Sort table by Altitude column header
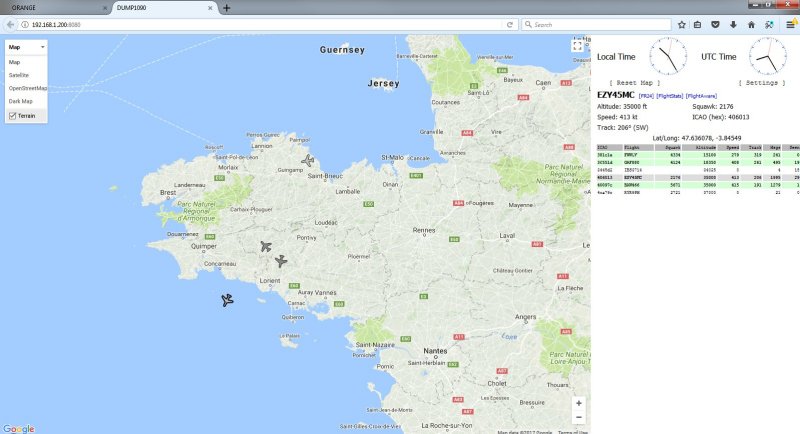800x434 pixels. tap(699, 147)
